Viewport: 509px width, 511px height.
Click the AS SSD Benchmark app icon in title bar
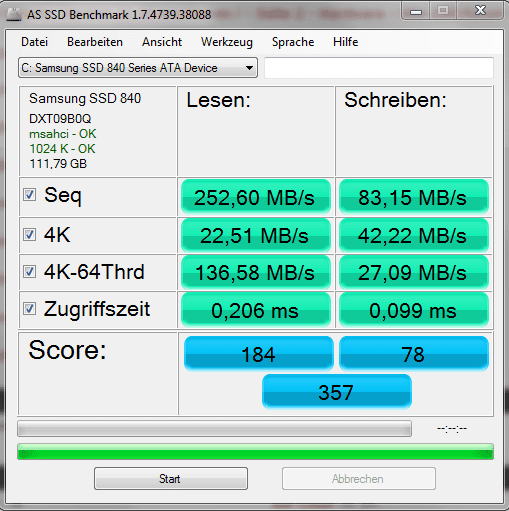[x=14, y=14]
